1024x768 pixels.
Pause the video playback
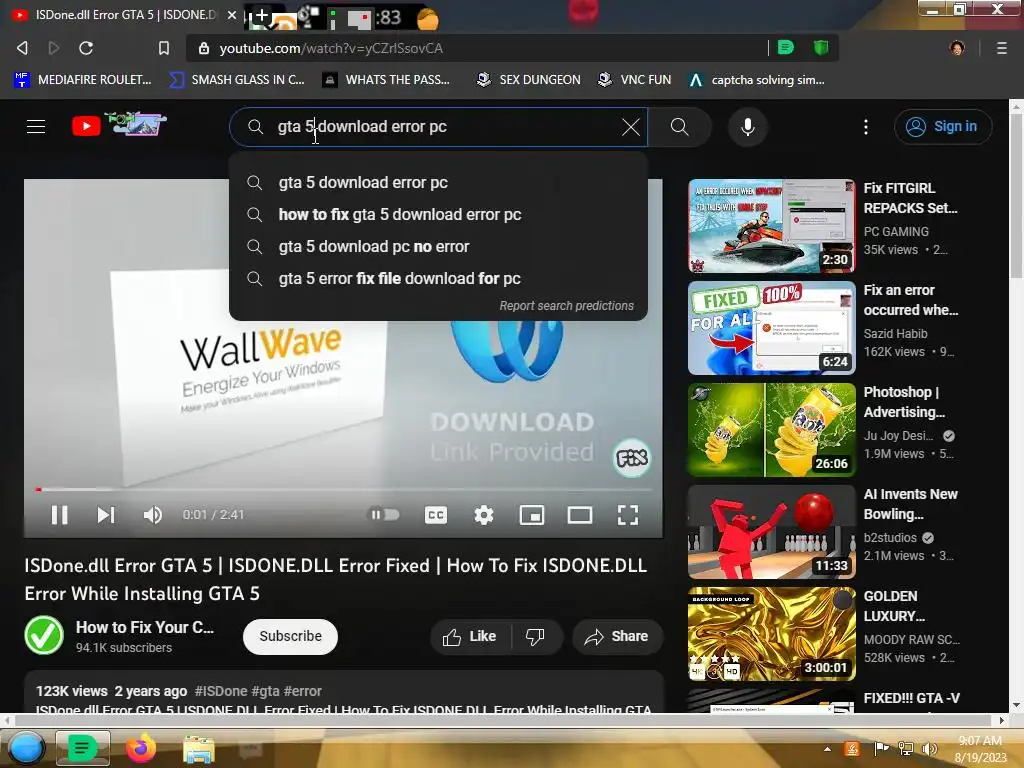(x=59, y=515)
